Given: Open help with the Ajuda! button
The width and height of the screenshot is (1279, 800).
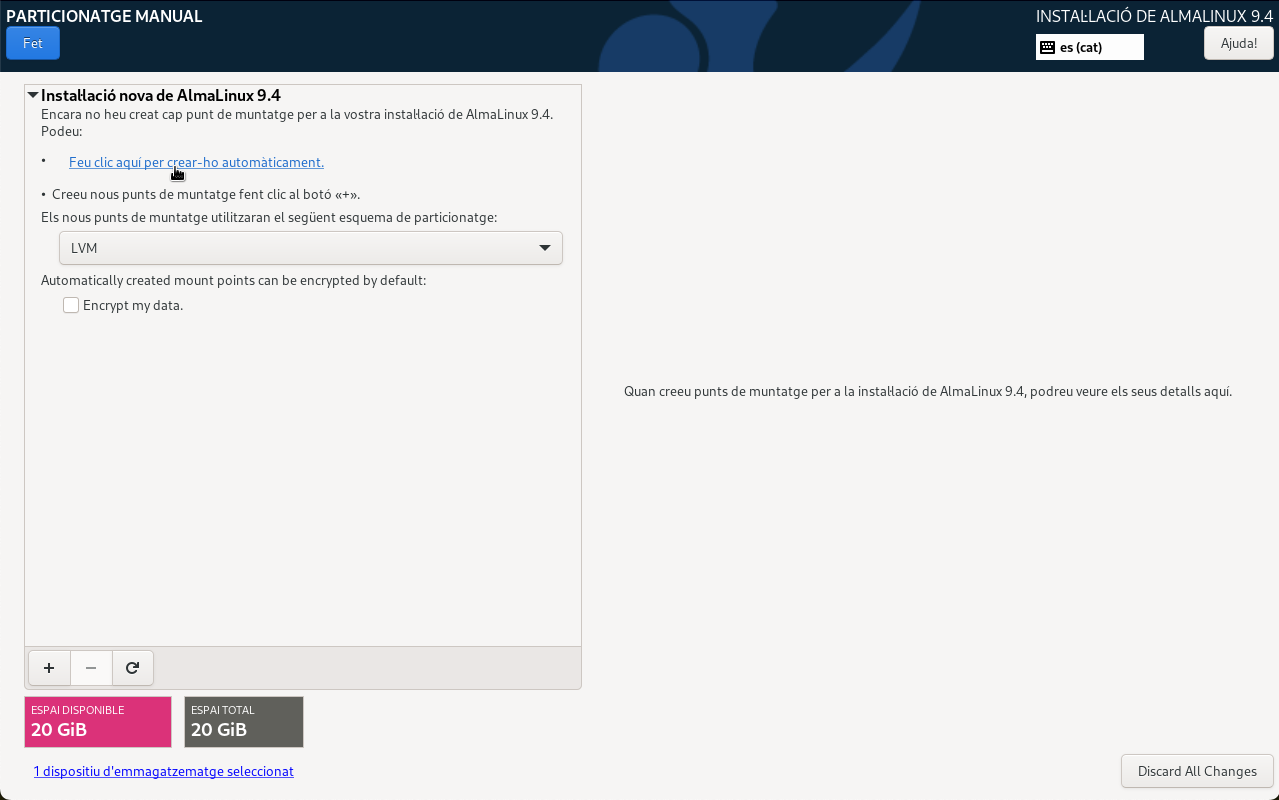Looking at the screenshot, I should (x=1238, y=43).
